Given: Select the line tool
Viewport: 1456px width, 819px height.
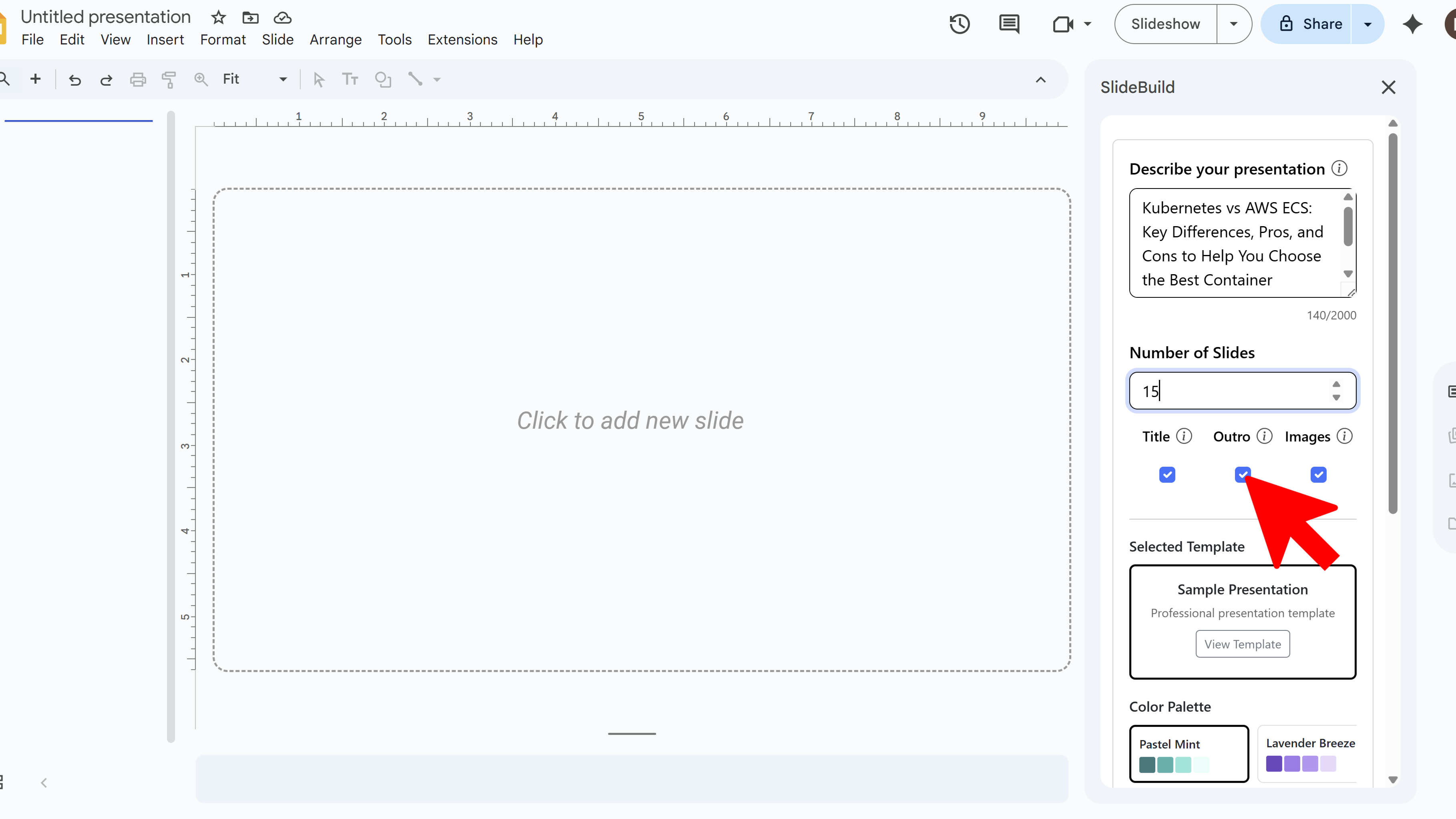Looking at the screenshot, I should [x=416, y=79].
